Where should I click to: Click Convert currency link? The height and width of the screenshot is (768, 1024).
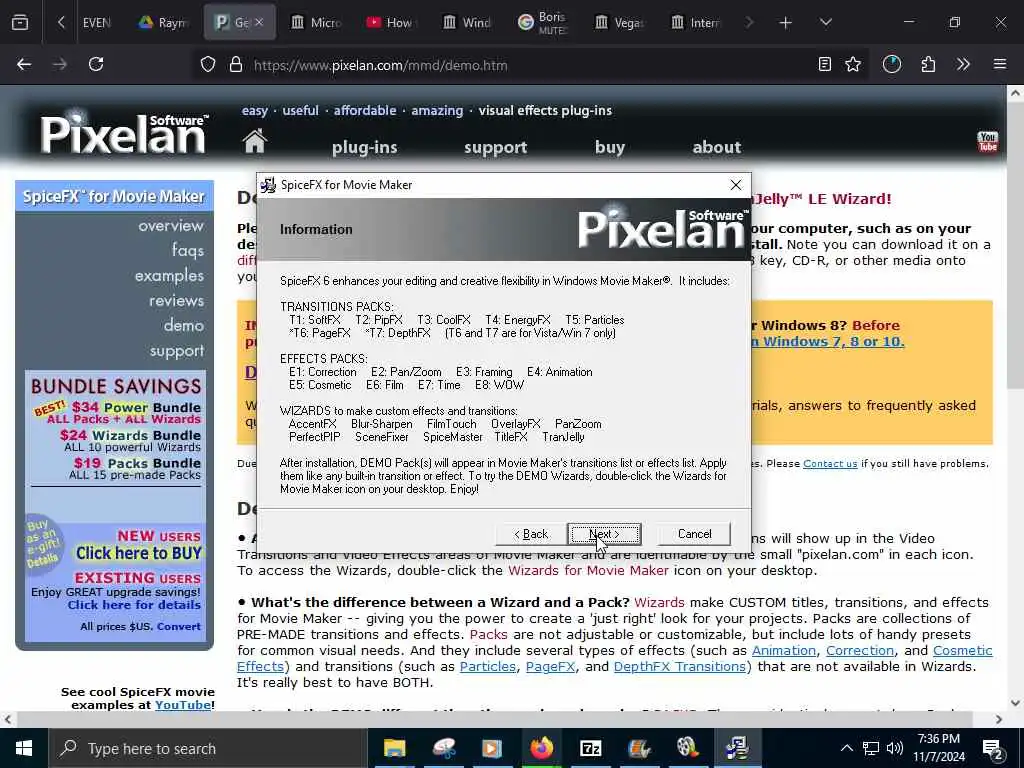[x=179, y=626]
